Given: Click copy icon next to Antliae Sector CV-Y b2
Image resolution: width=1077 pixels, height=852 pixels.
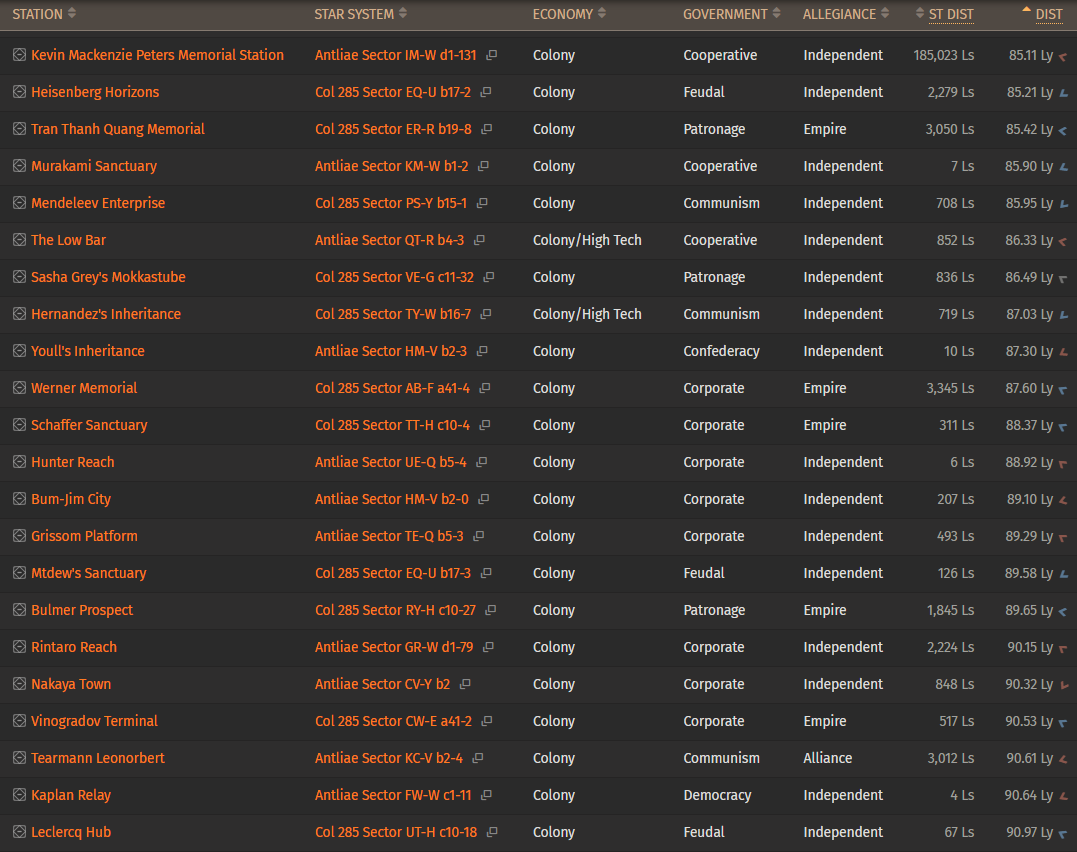Looking at the screenshot, I should pos(465,684).
